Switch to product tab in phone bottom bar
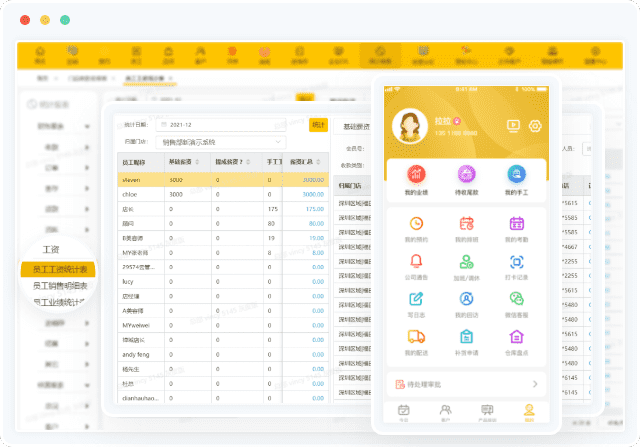640x447 pixels. [x=487, y=412]
